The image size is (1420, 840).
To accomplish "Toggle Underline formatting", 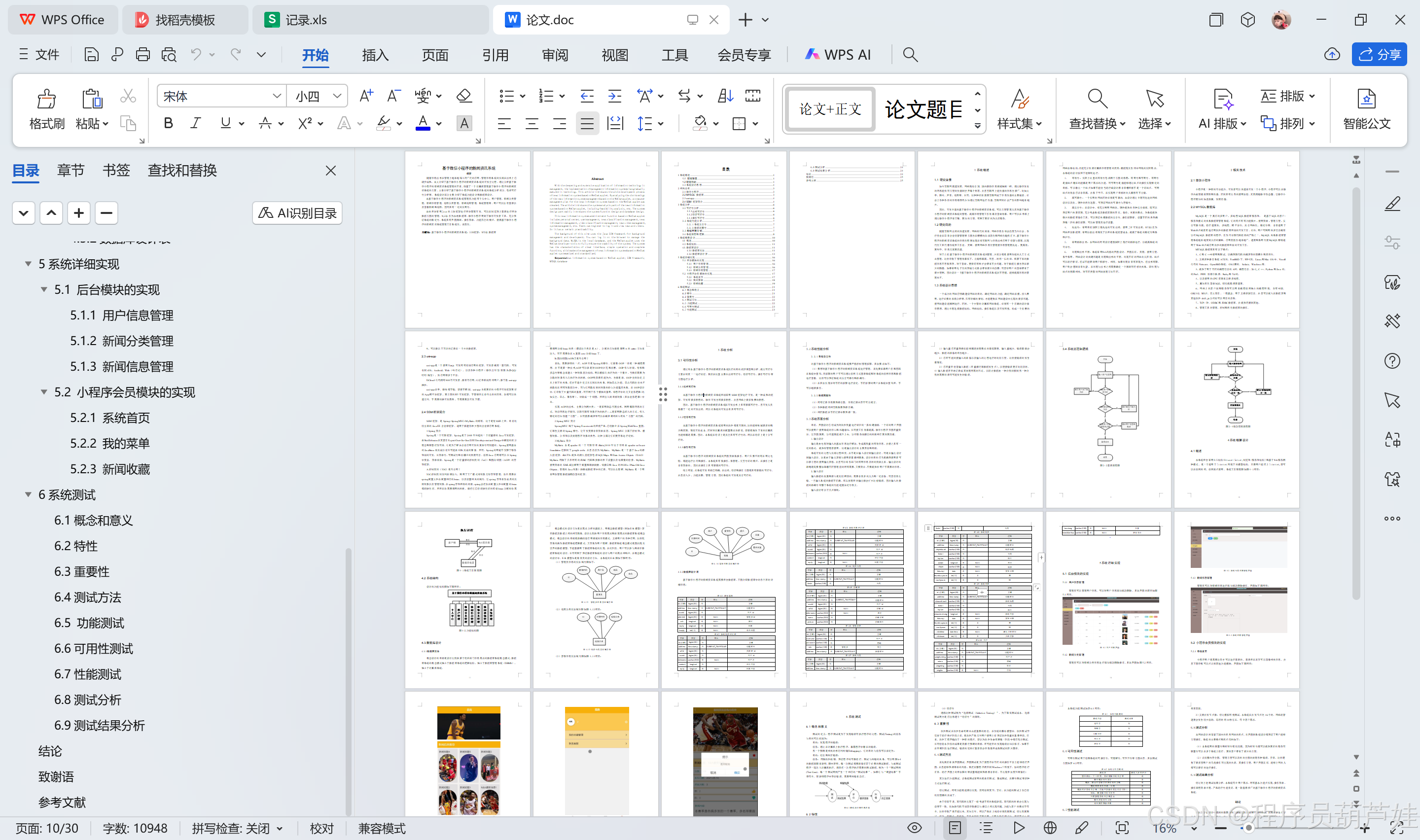I will 225,123.
